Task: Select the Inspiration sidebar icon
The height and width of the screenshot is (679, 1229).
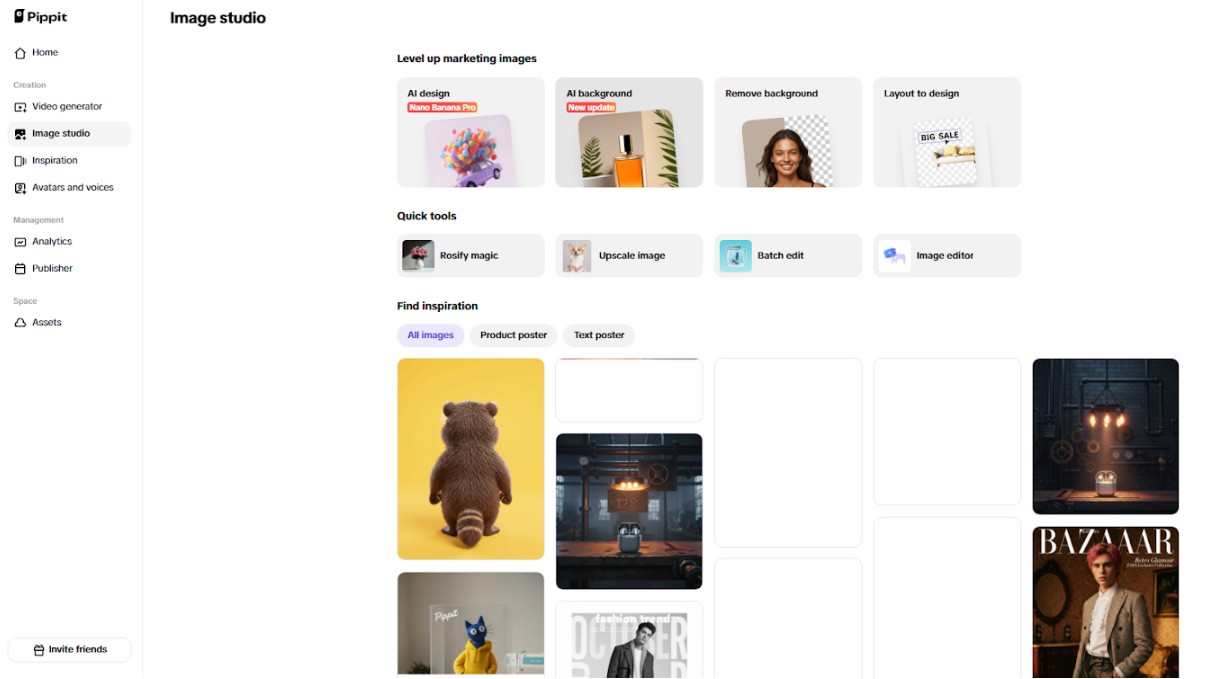Action: point(20,161)
